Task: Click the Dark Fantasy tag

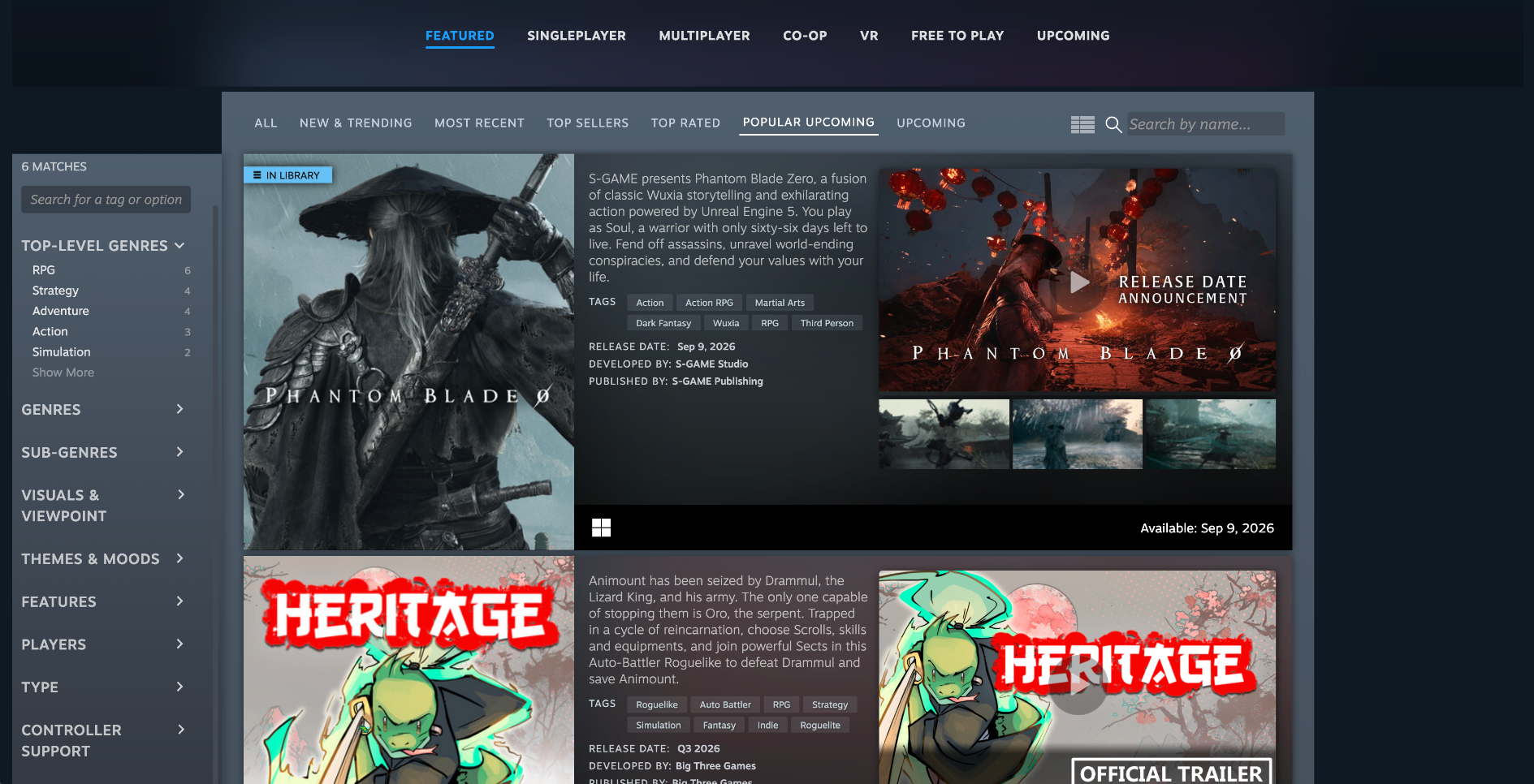Action: (663, 323)
